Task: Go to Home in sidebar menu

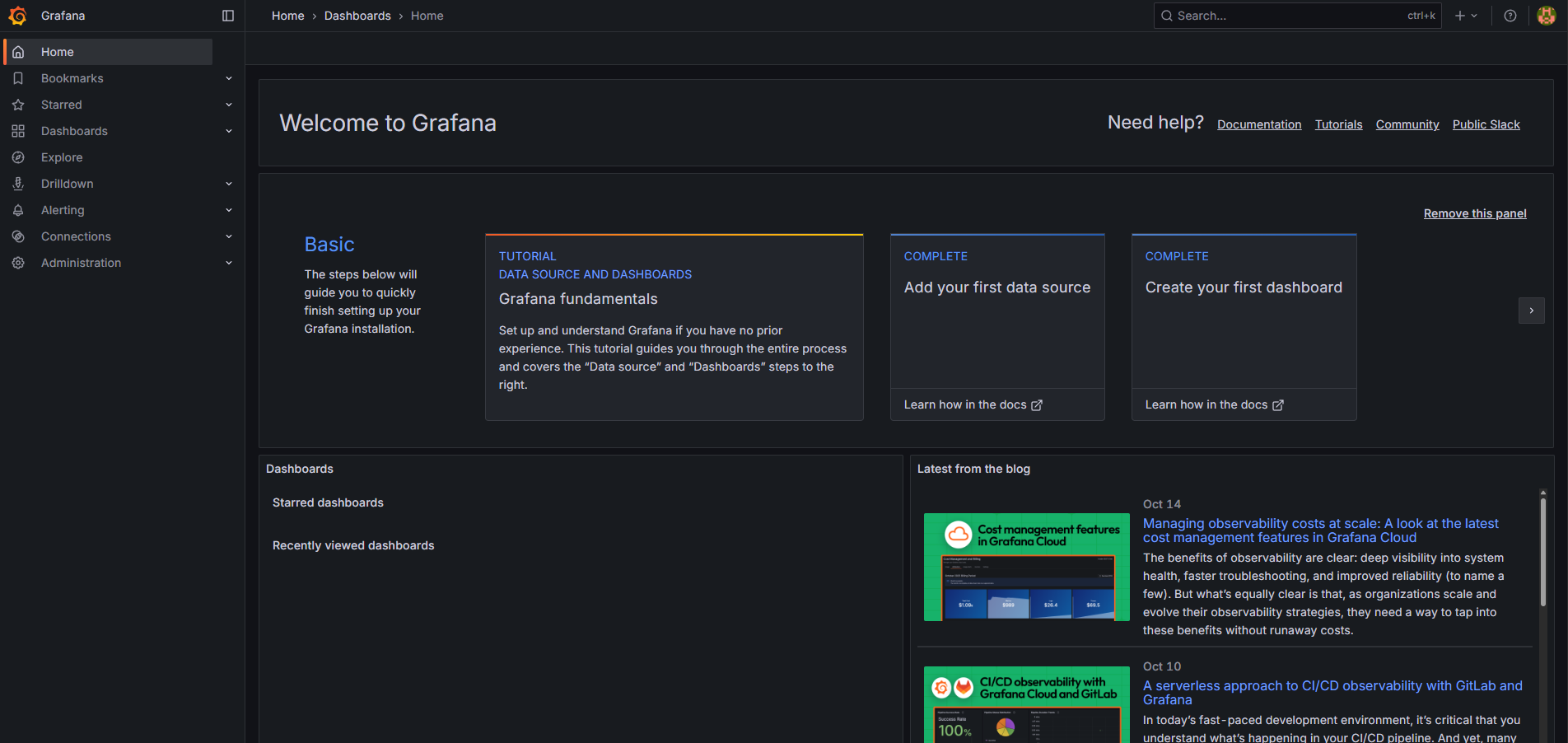Action: 109,52
